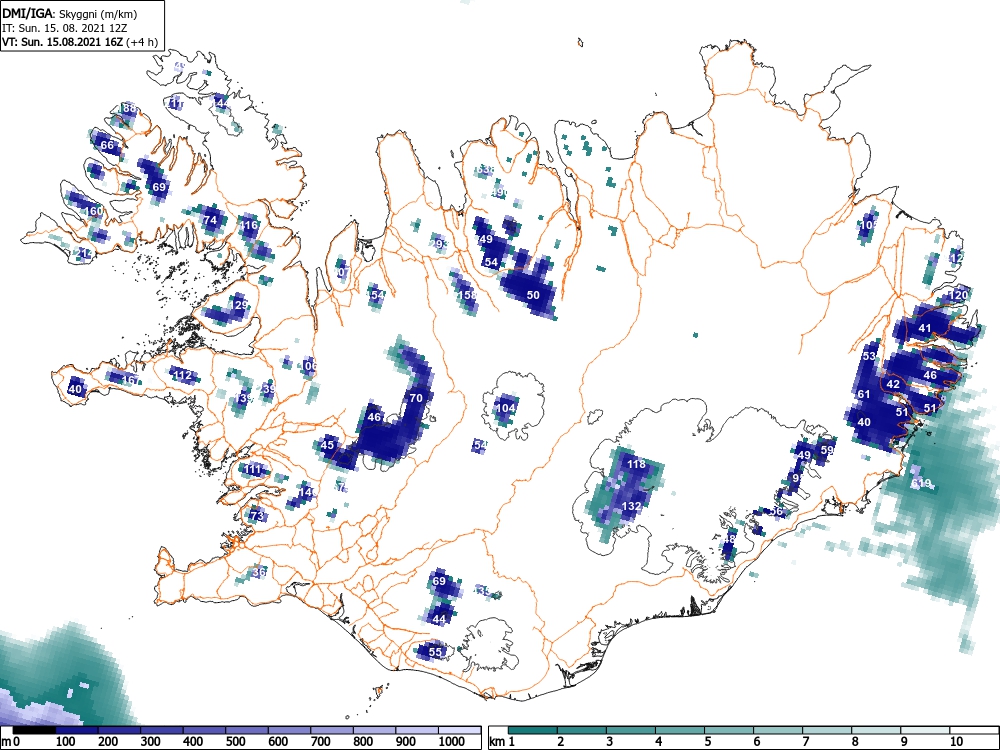Screen dimensions: 1000x750
Task: Select the 167 visibility label
Action: (129, 381)
